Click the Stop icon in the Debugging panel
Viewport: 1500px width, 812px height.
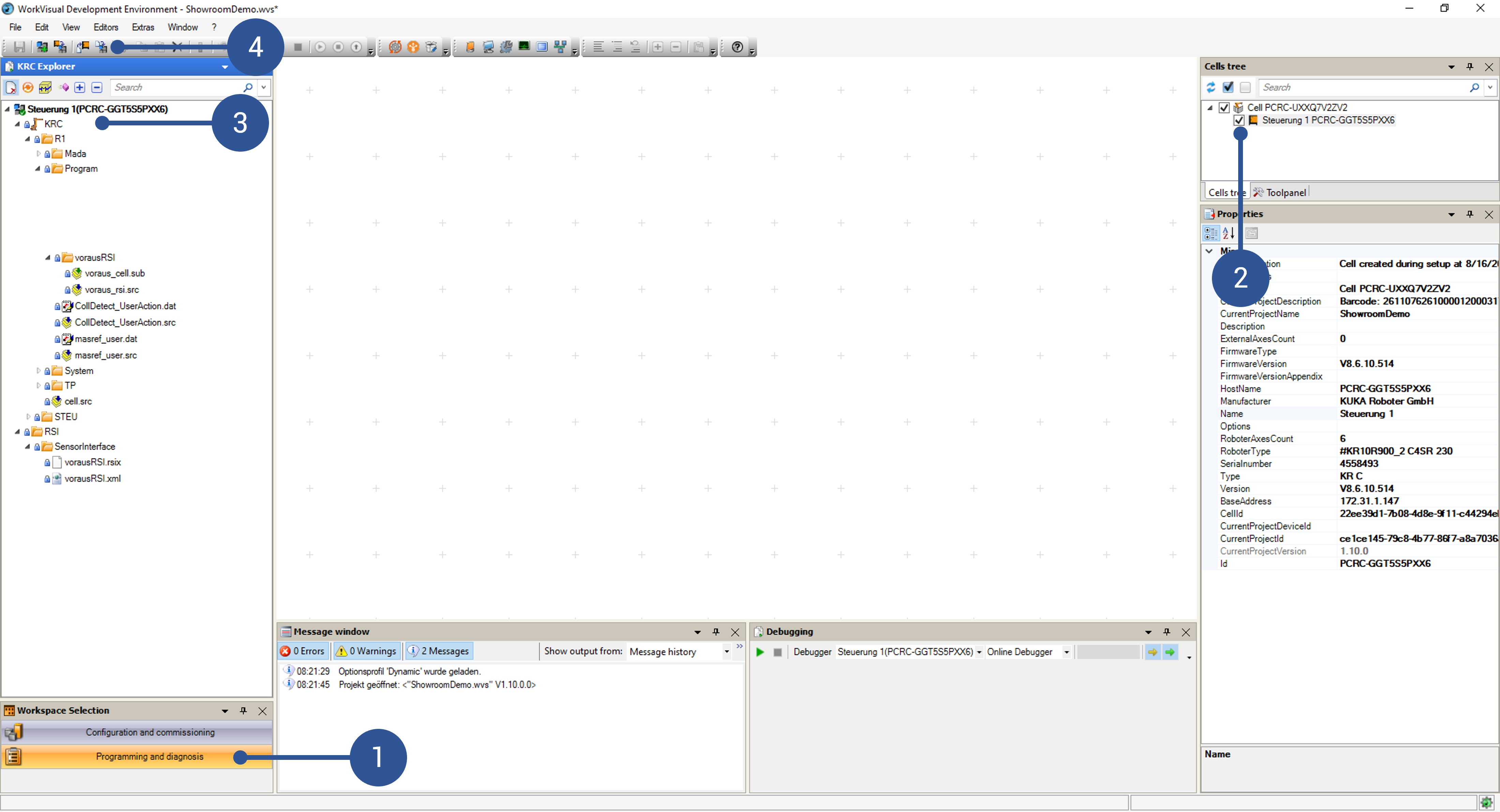[x=777, y=652]
